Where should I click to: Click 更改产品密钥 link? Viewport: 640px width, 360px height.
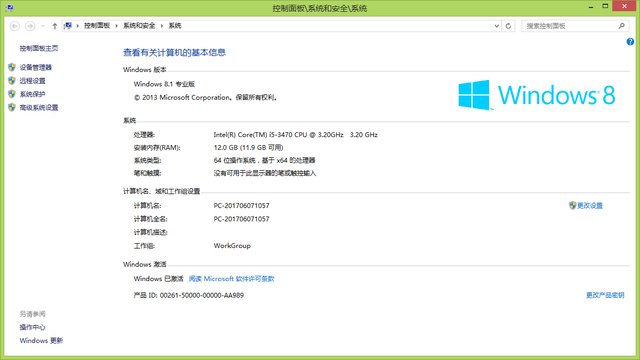click(x=605, y=295)
